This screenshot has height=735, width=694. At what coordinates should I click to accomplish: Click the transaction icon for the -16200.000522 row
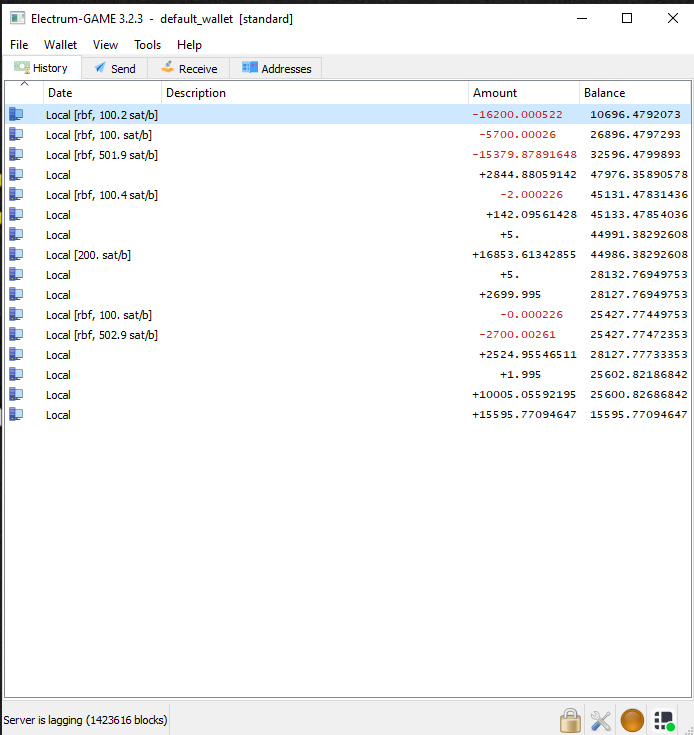pyautogui.click(x=16, y=114)
